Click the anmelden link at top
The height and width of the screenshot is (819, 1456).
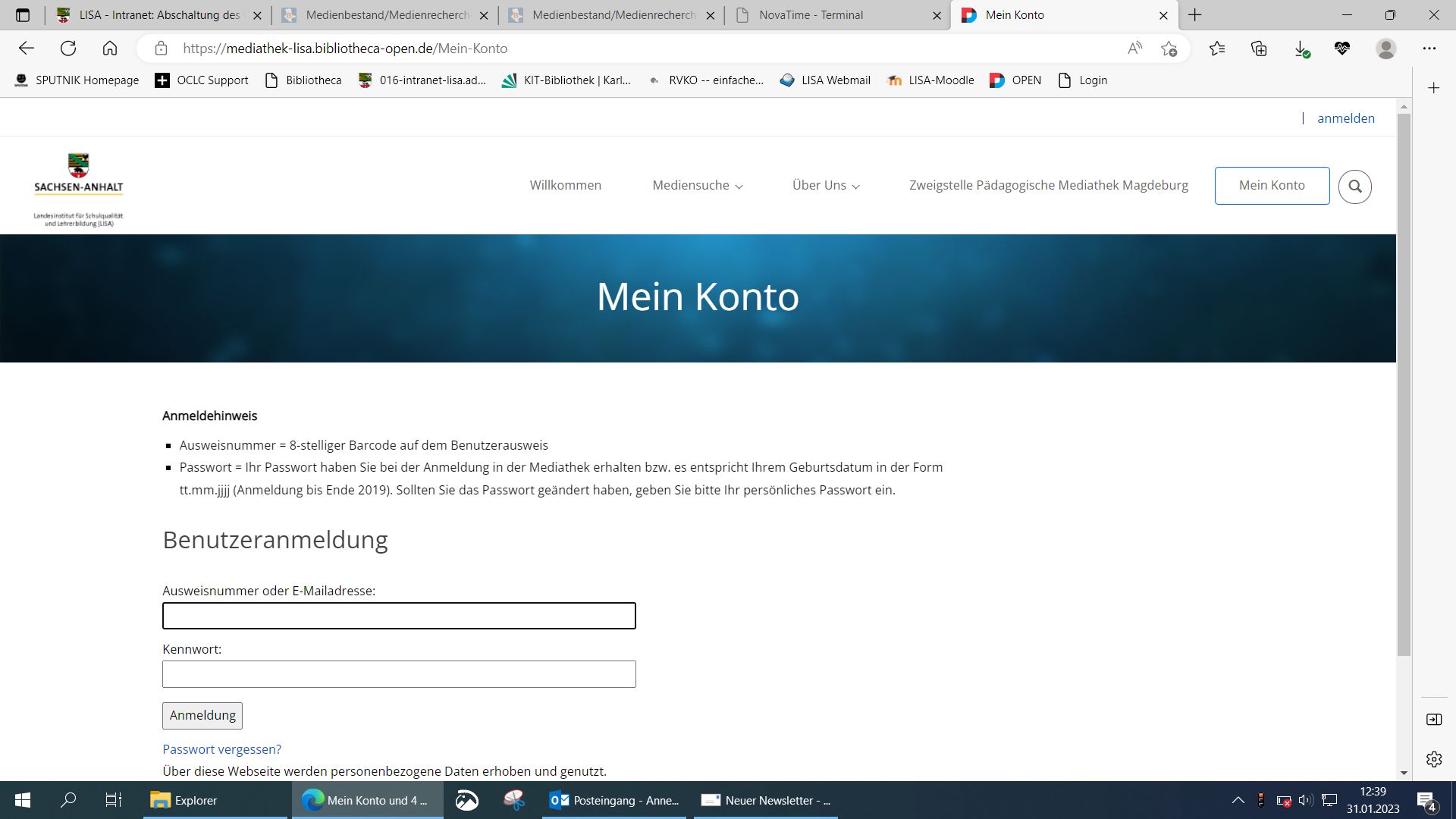coord(1345,118)
